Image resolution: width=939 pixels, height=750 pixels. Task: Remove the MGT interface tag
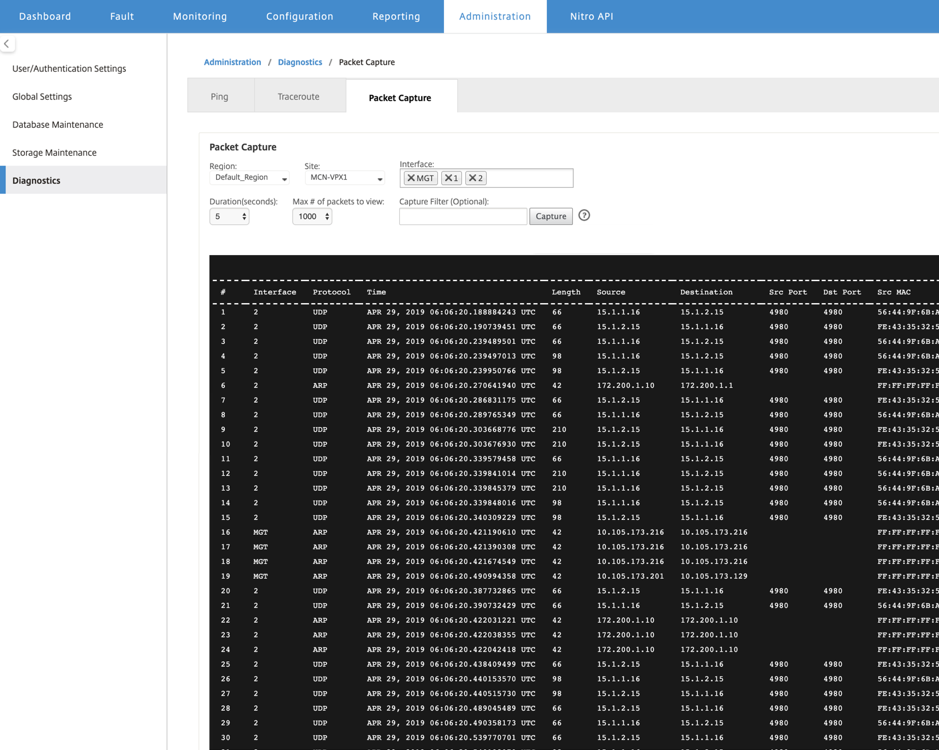tap(411, 178)
